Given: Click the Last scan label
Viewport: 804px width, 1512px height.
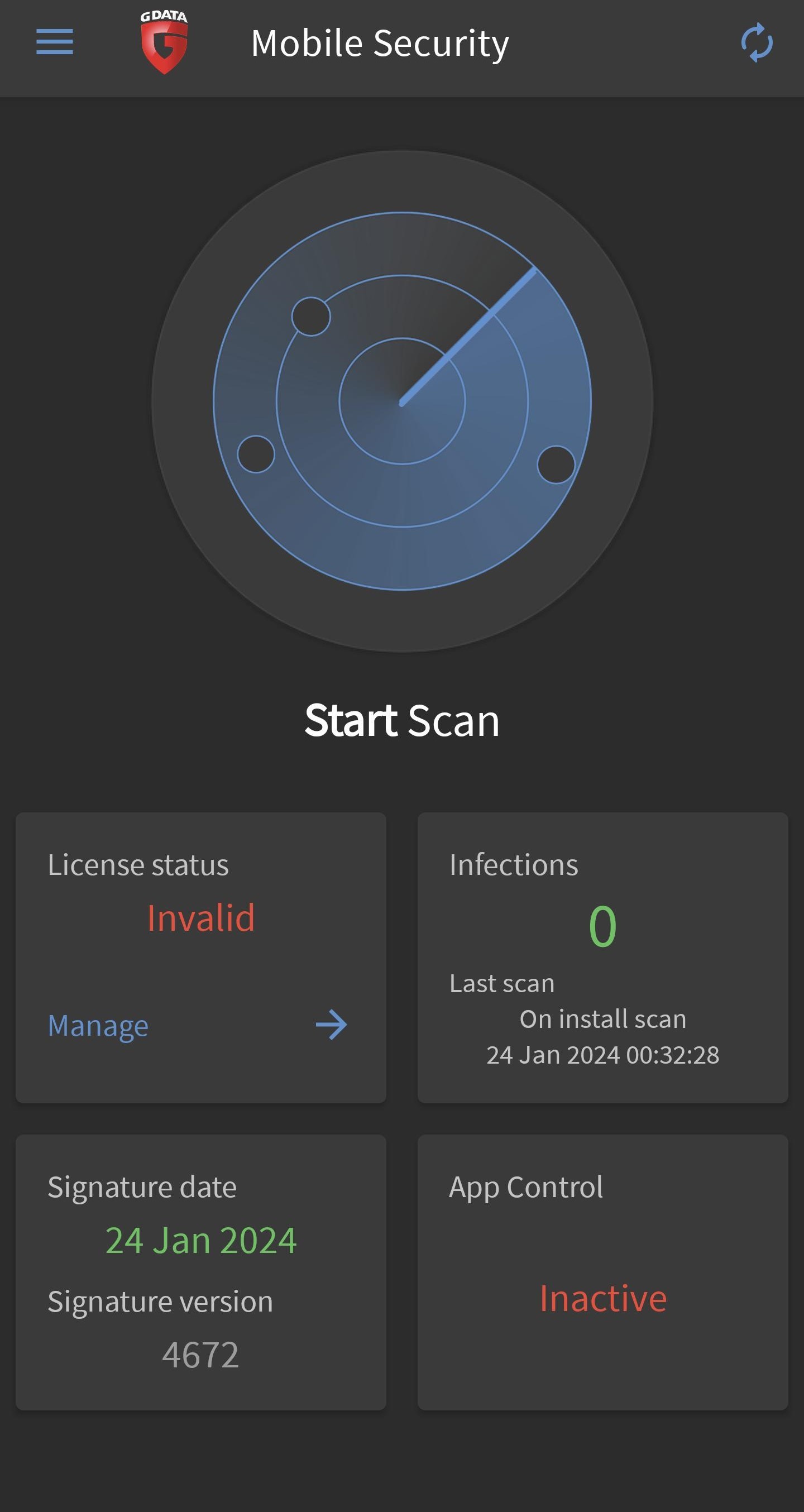Looking at the screenshot, I should tap(502, 983).
